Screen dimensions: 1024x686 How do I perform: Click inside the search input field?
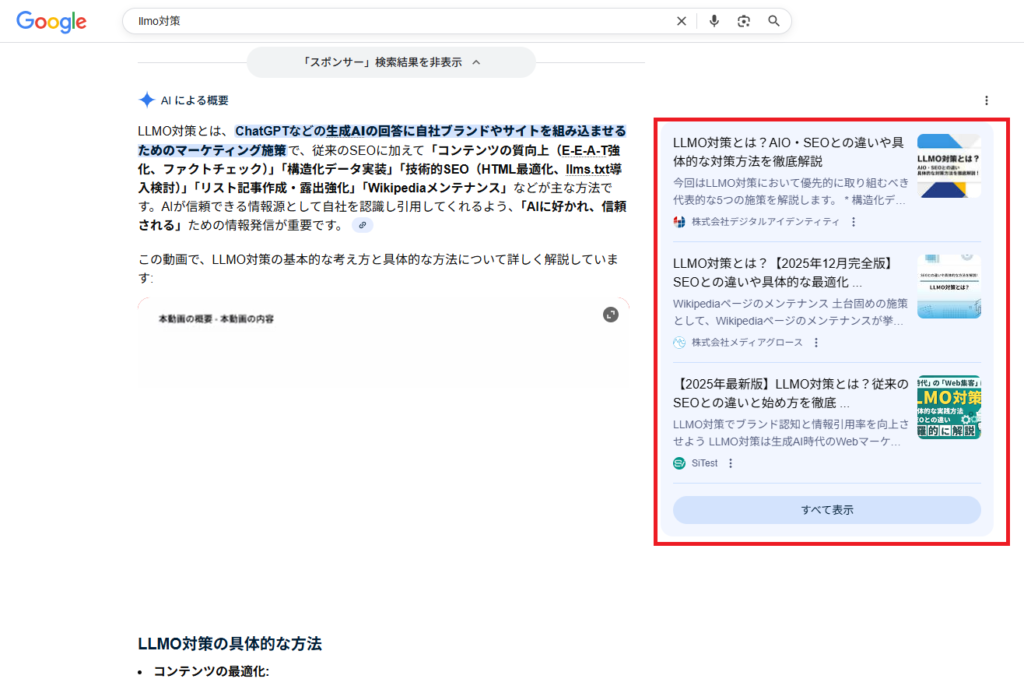[x=400, y=21]
